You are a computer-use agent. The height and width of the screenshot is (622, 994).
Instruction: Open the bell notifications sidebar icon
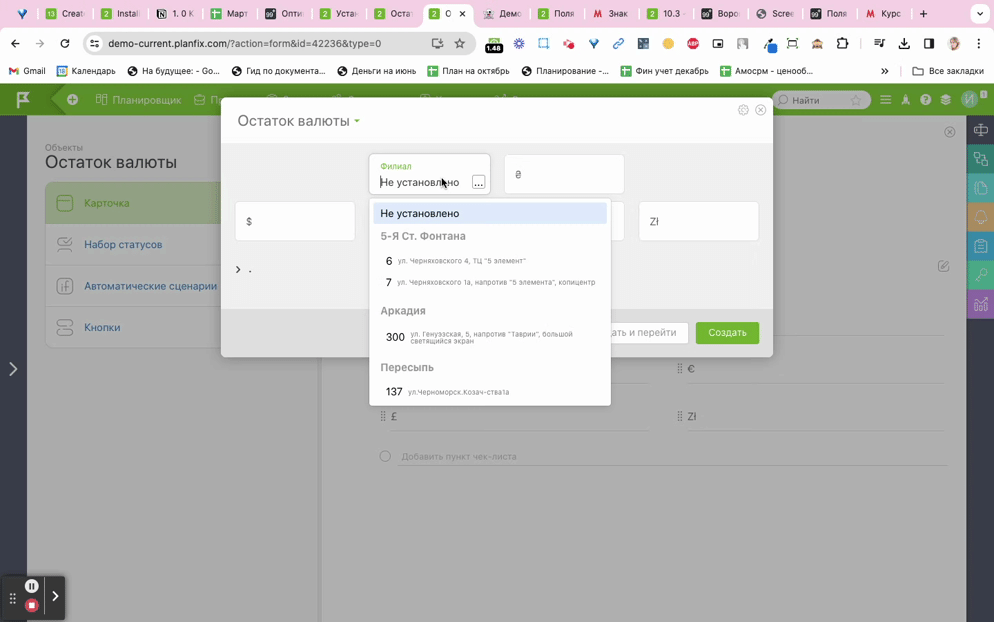(980, 217)
